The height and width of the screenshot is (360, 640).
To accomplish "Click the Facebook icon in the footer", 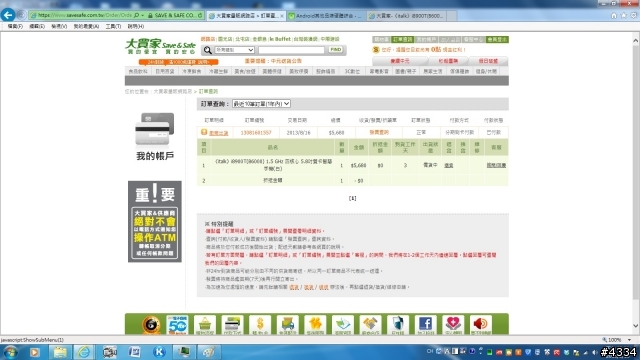I will 425,325.
